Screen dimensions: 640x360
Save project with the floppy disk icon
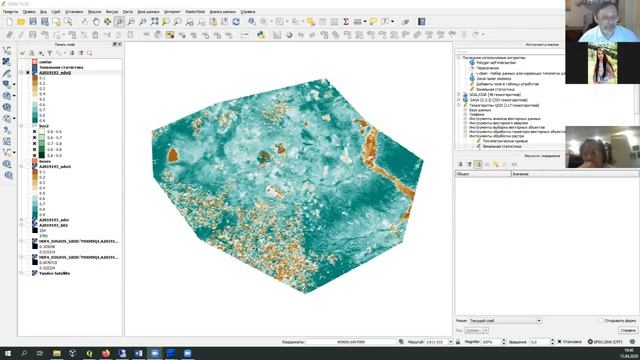(33, 22)
